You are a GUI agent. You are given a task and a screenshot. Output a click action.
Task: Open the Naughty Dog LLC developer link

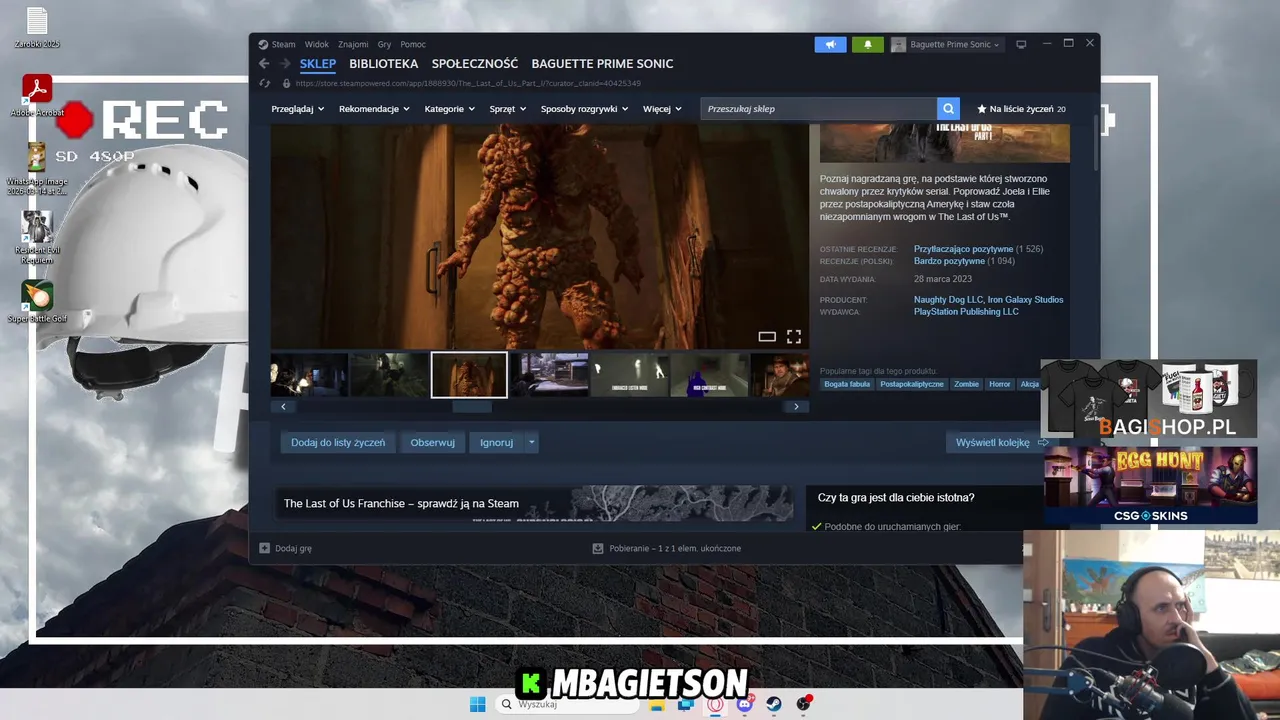click(x=948, y=300)
